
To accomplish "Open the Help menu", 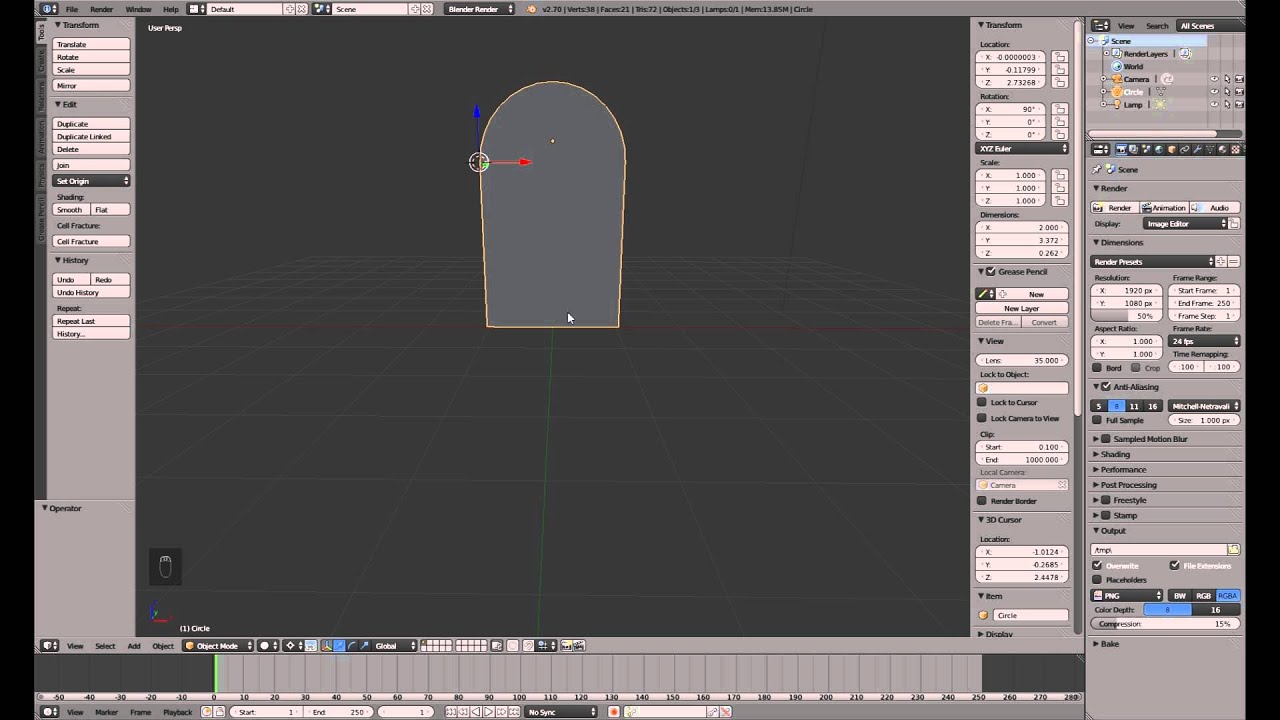I will [x=170, y=9].
